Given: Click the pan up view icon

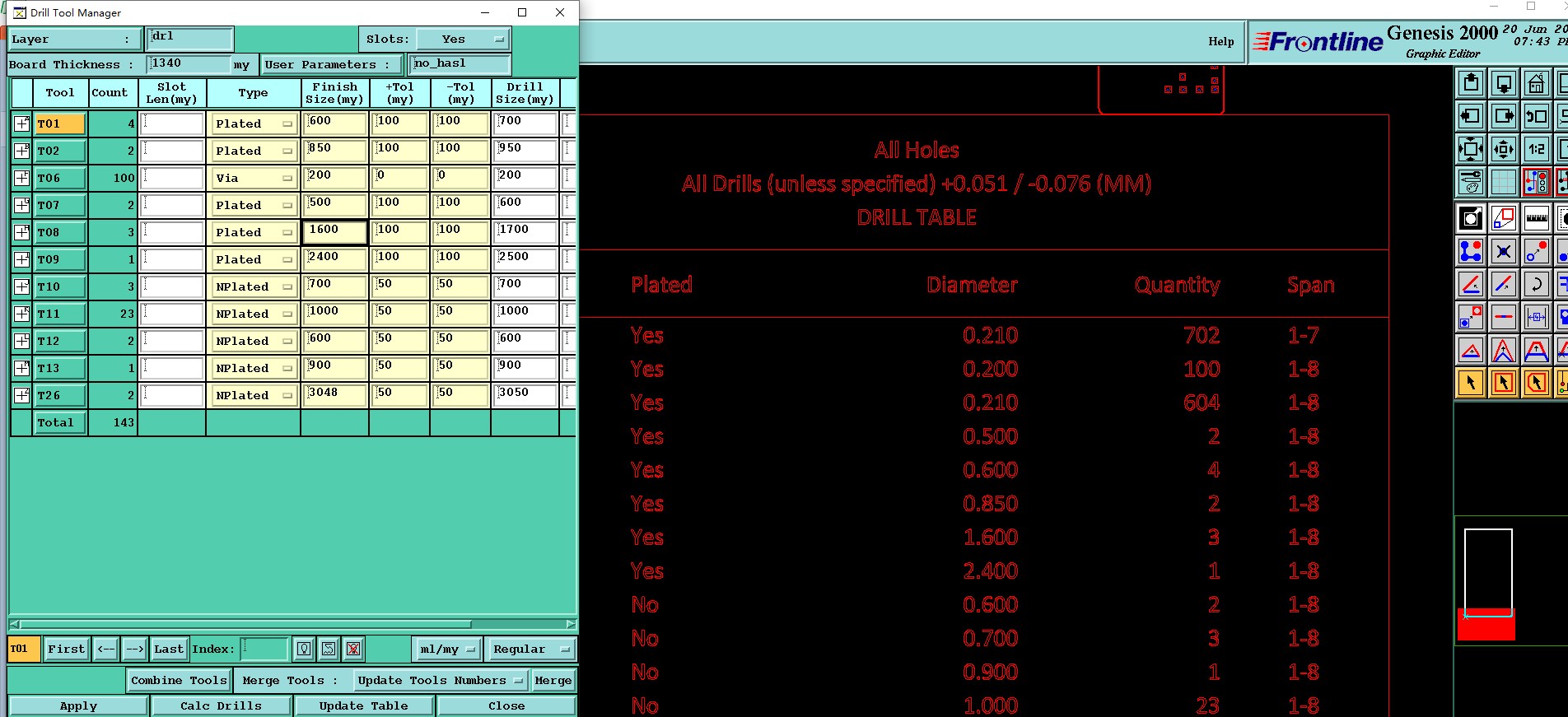Looking at the screenshot, I should [1471, 83].
